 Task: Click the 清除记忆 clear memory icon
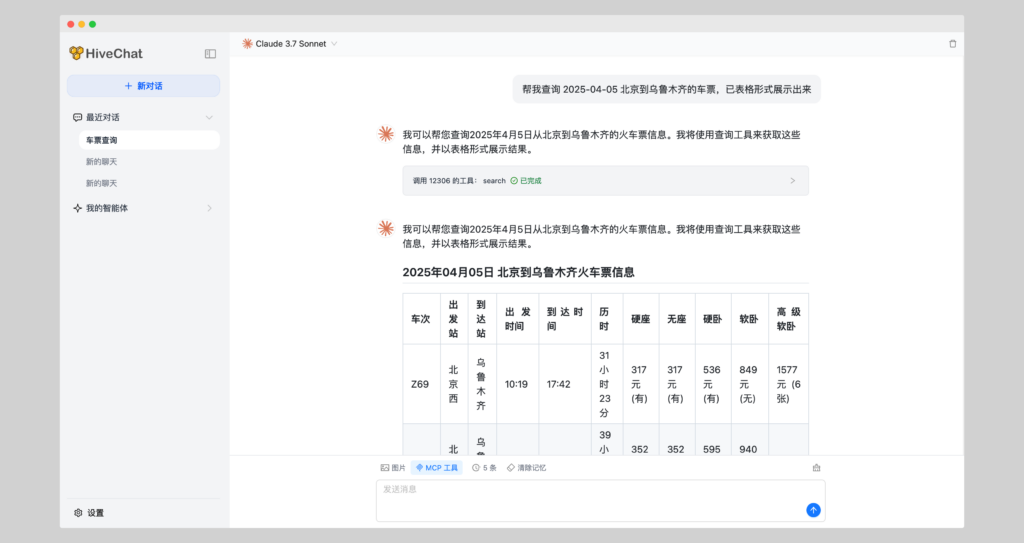[x=511, y=468]
